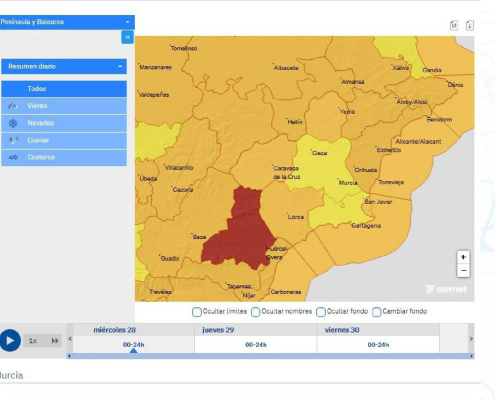Click the Hellín label on the map
This screenshot has width=495, height=400.
pyautogui.click(x=295, y=122)
